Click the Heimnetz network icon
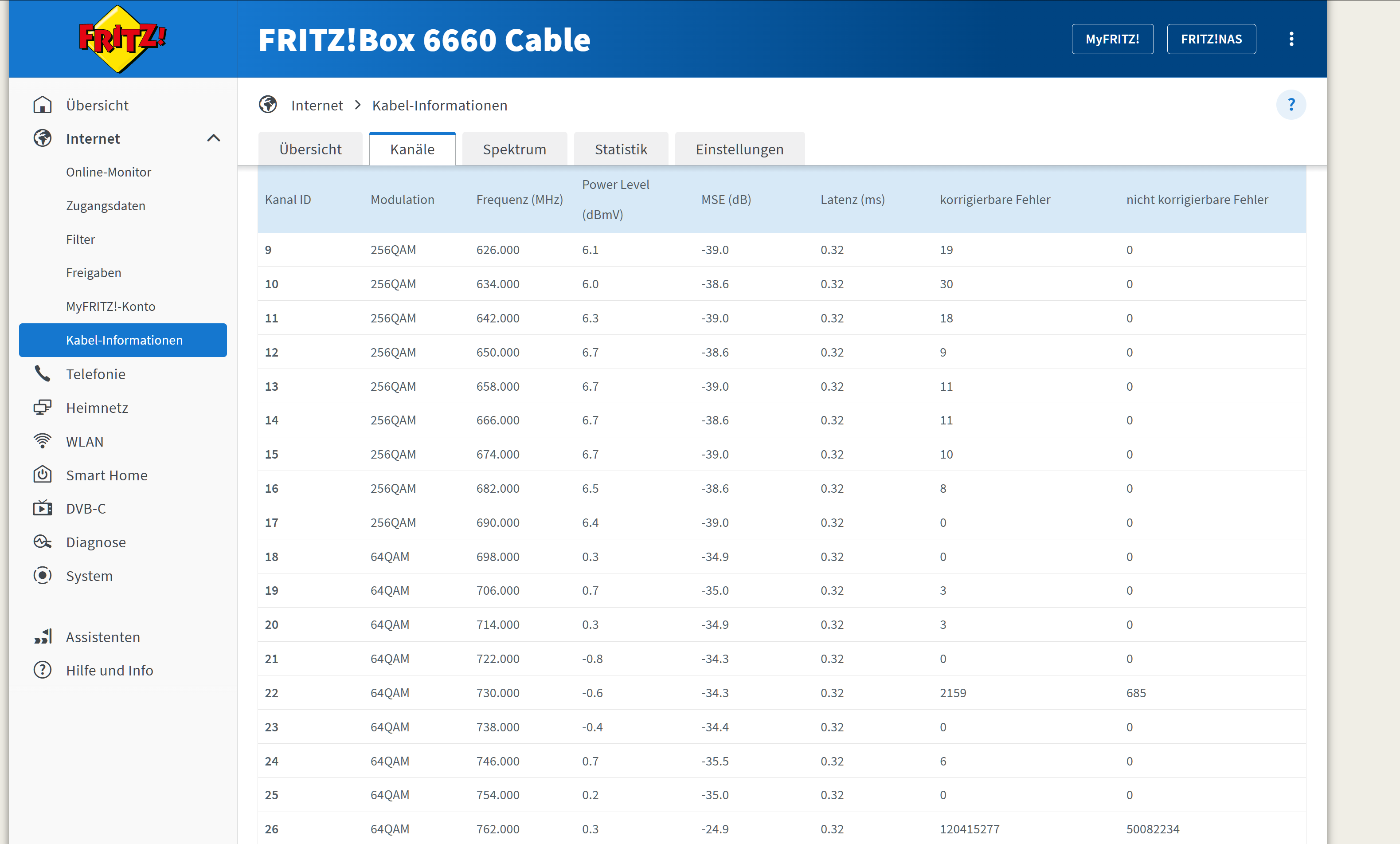Viewport: 1400px width, 844px height. point(43,408)
